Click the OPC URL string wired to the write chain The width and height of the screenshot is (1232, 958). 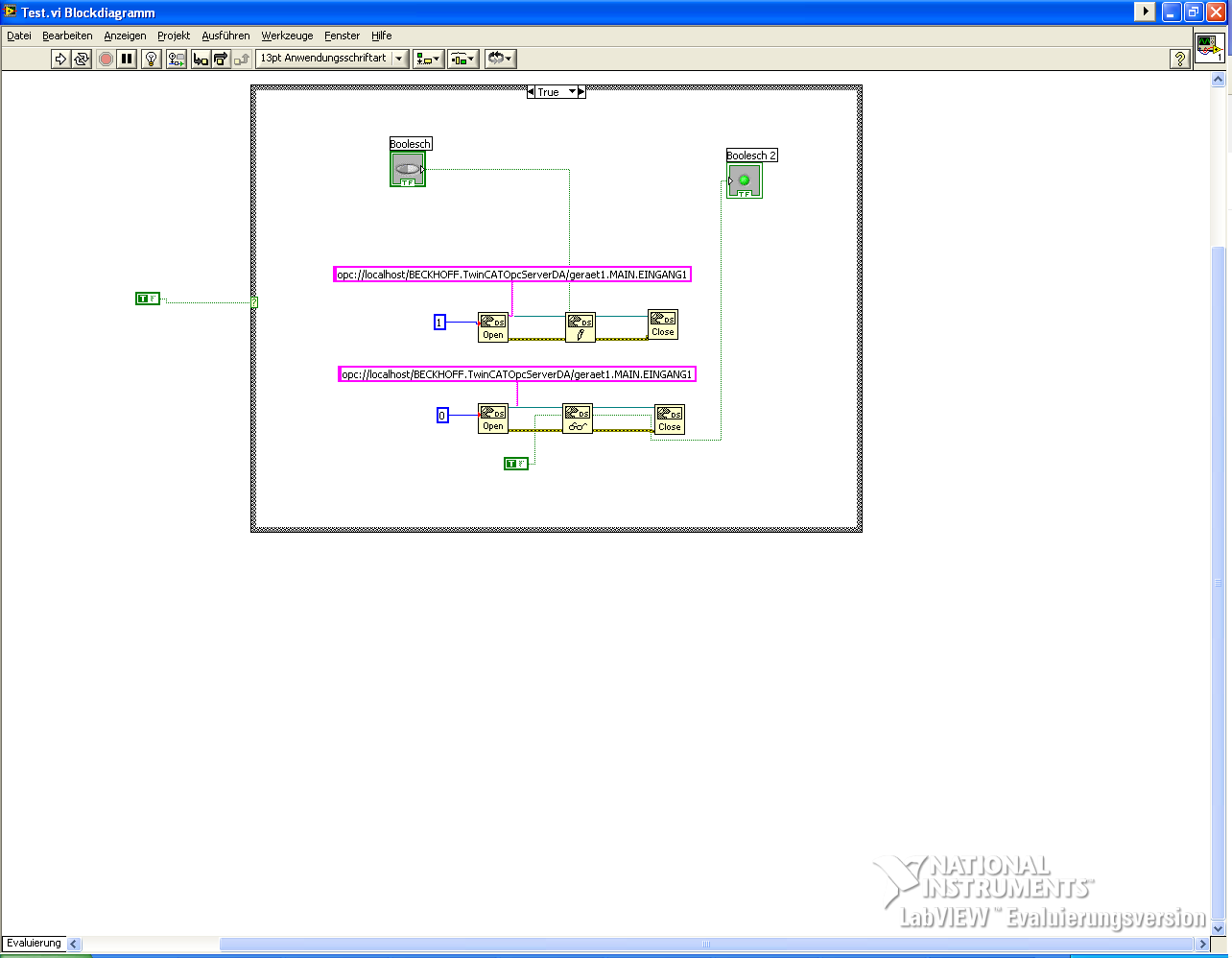[512, 275]
